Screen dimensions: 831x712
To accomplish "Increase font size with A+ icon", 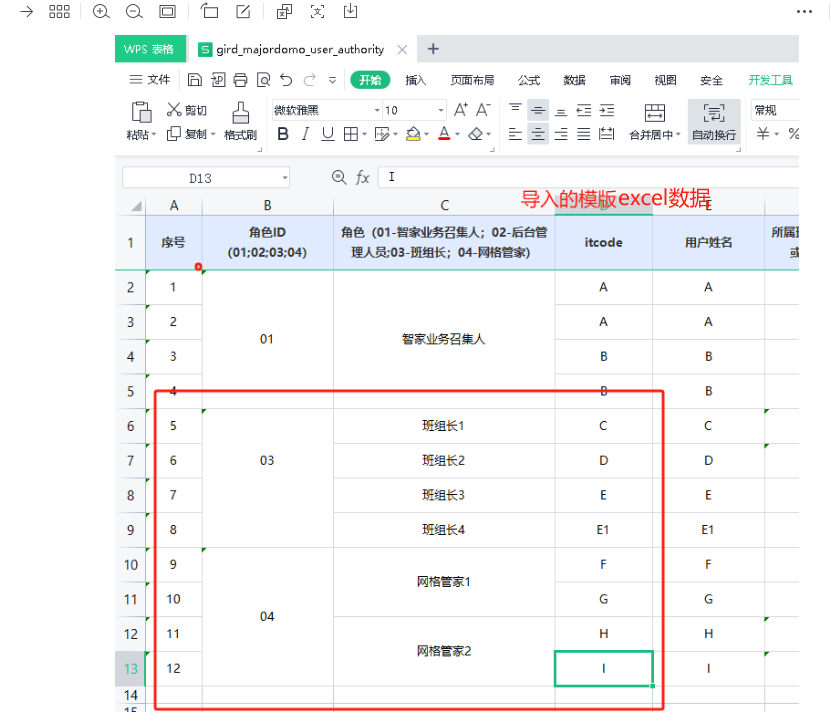I will click(x=461, y=110).
